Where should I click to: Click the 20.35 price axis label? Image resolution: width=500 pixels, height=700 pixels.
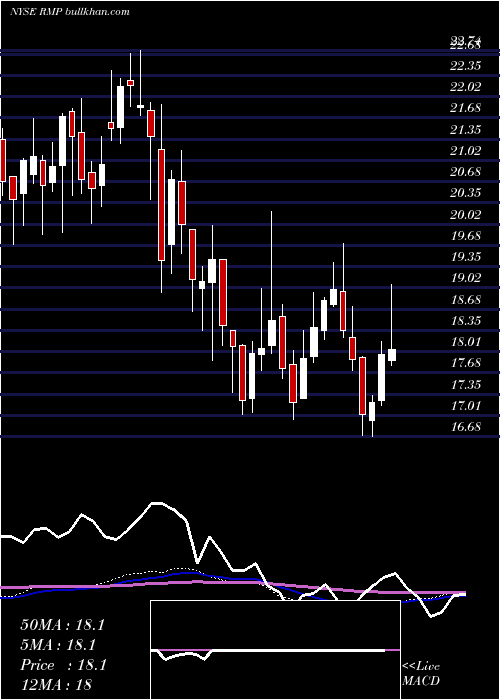(x=466, y=193)
